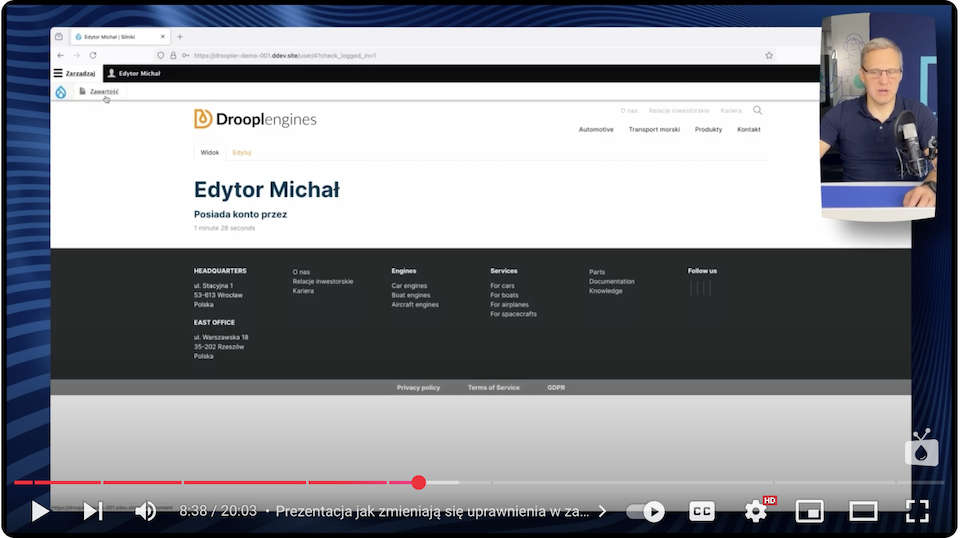The image size is (960, 538).
Task: Go to O nas top link
Action: [x=629, y=111]
